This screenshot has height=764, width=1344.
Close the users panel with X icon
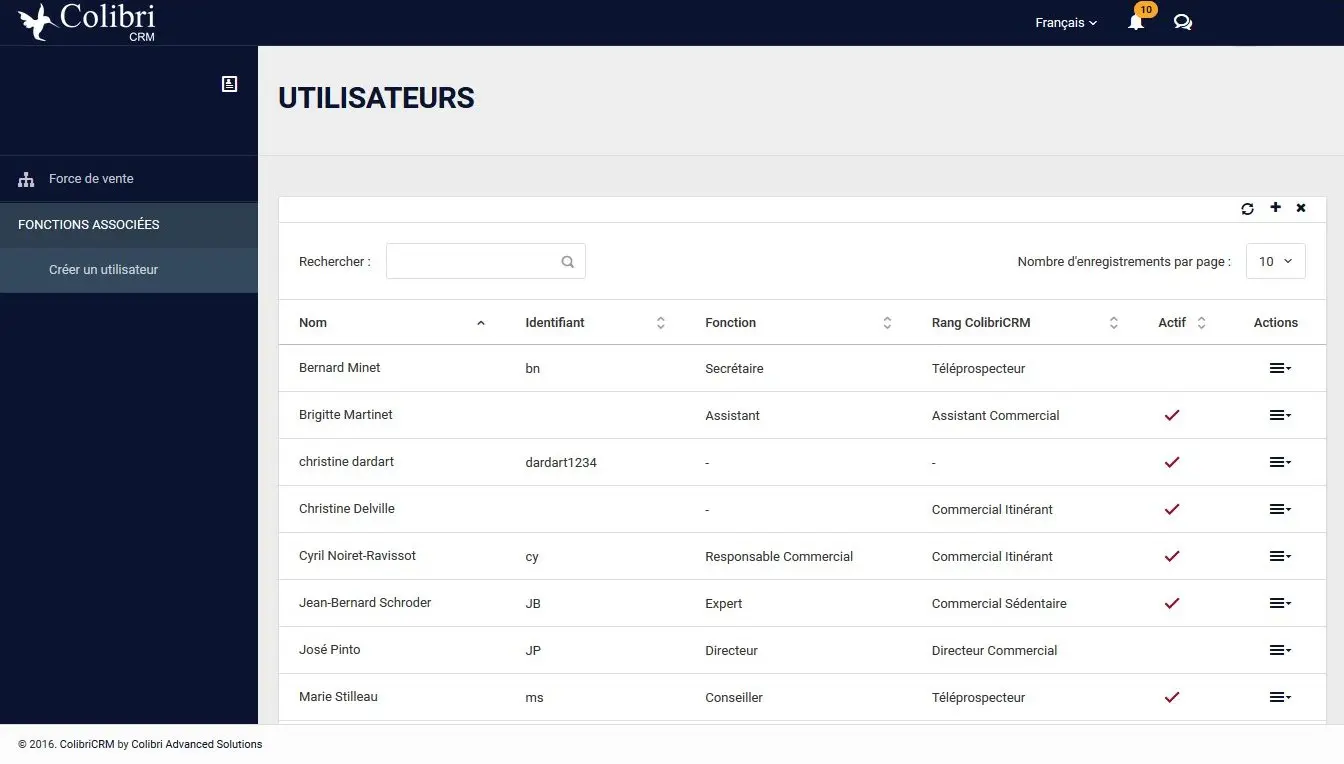pyautogui.click(x=1301, y=208)
